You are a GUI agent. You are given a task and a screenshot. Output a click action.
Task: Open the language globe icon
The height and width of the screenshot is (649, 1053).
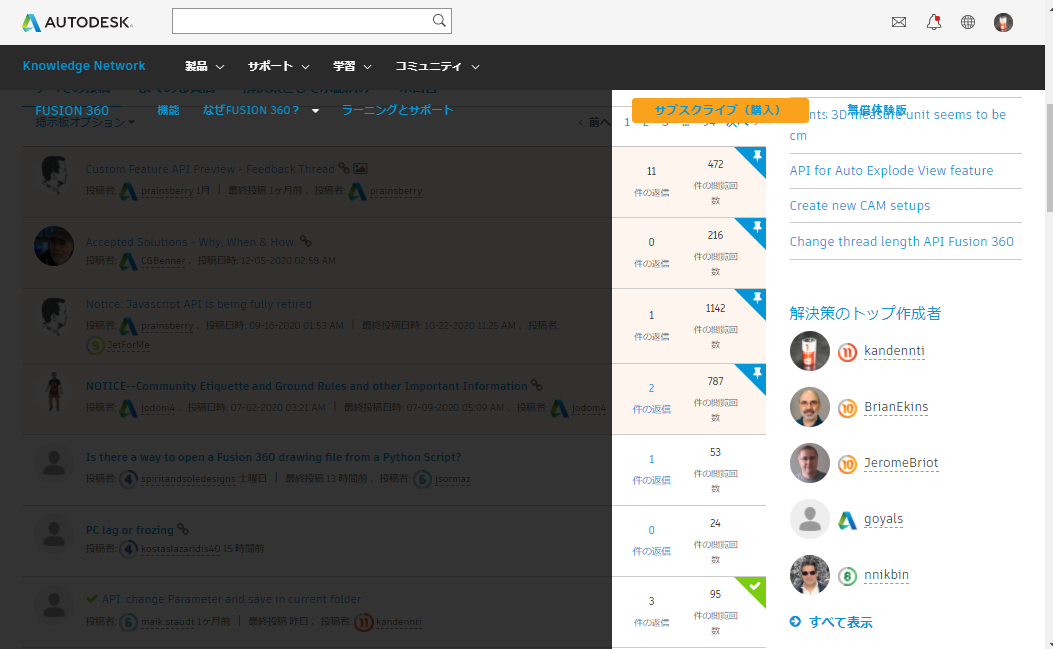[968, 22]
